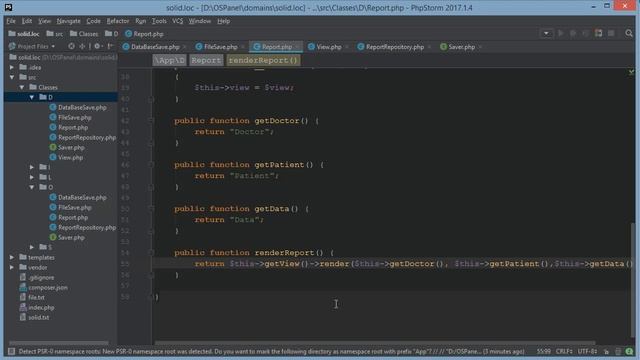Click the solid.loc navigation bar breadcrumb
The image size is (640, 360).
pos(24,34)
